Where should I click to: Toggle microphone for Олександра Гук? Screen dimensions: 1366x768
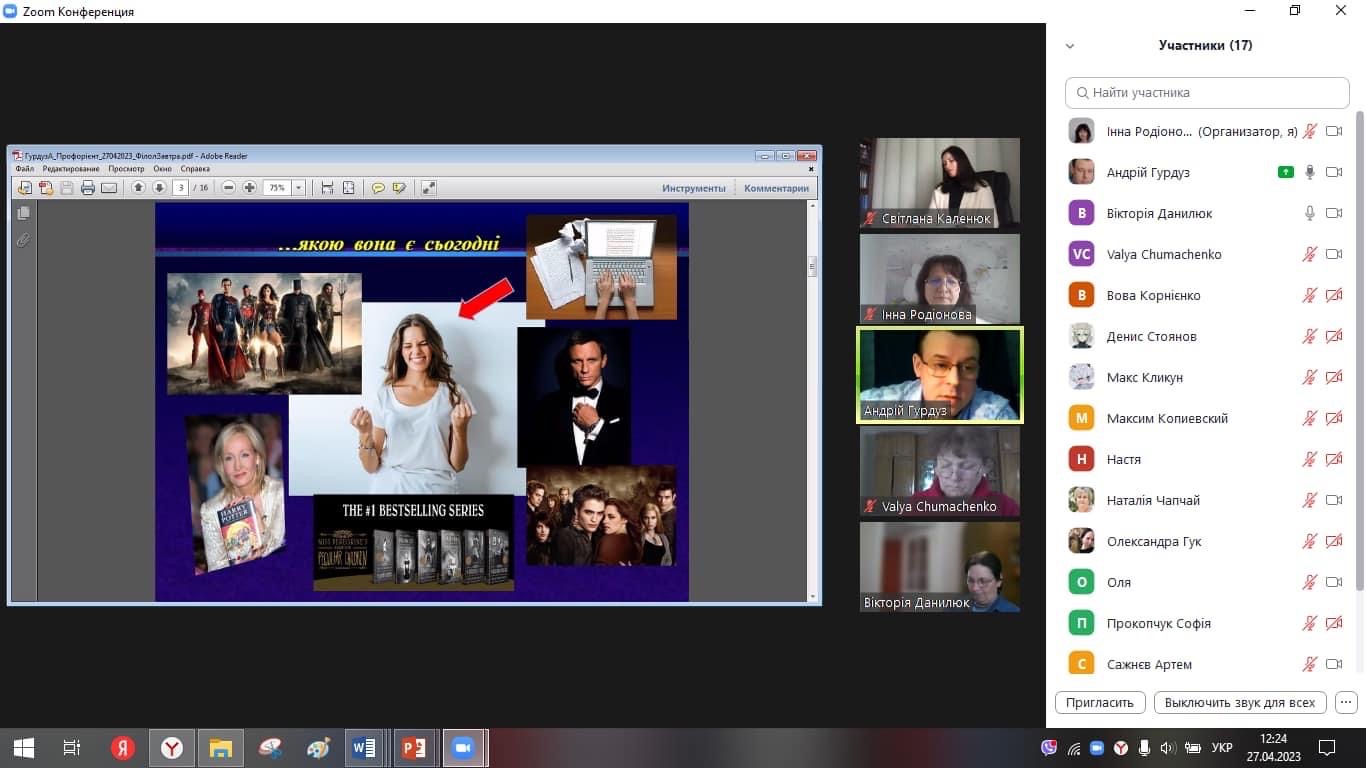coord(1309,541)
